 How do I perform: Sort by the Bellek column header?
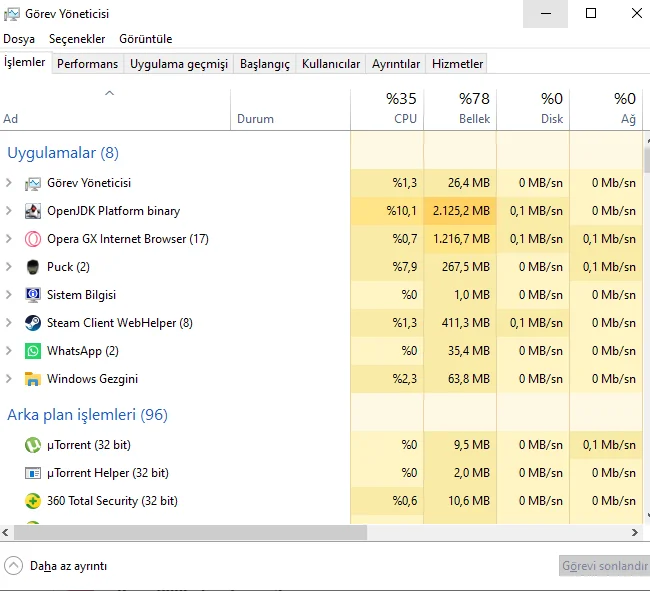point(460,109)
